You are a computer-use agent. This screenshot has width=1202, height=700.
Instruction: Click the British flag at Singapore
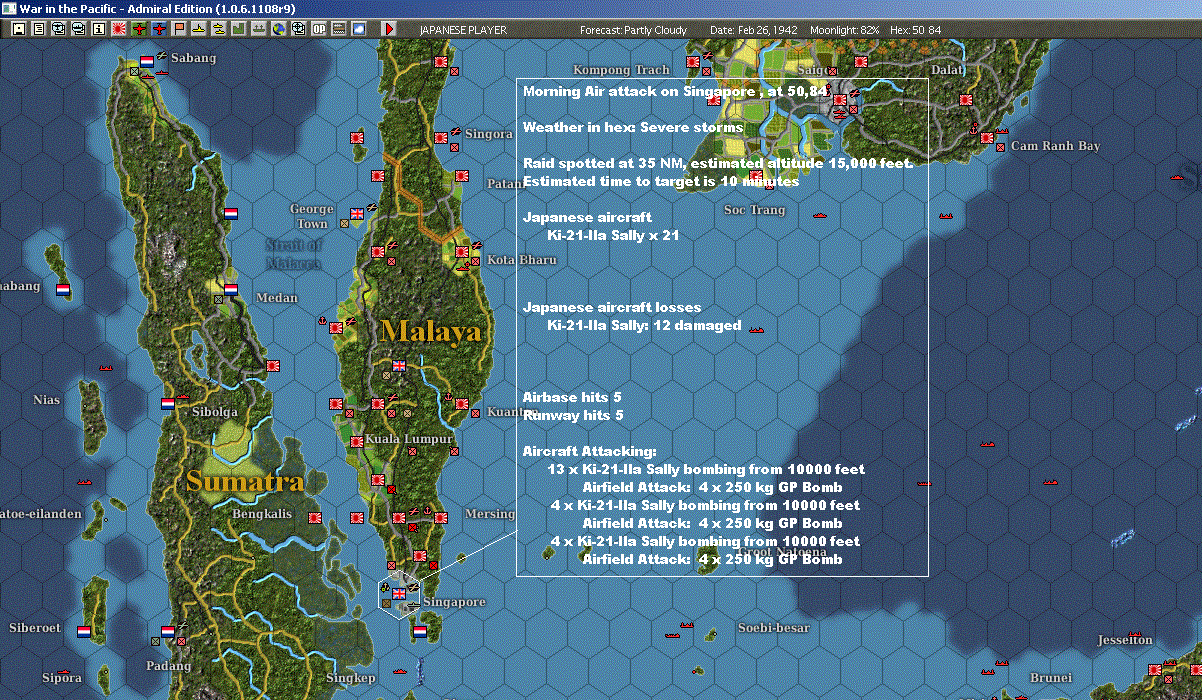click(x=400, y=594)
